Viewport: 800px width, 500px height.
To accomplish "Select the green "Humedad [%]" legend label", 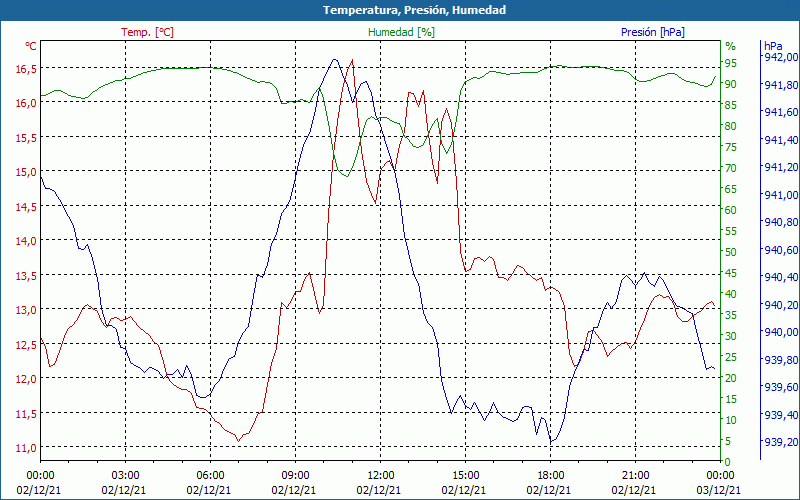I will (402, 32).
